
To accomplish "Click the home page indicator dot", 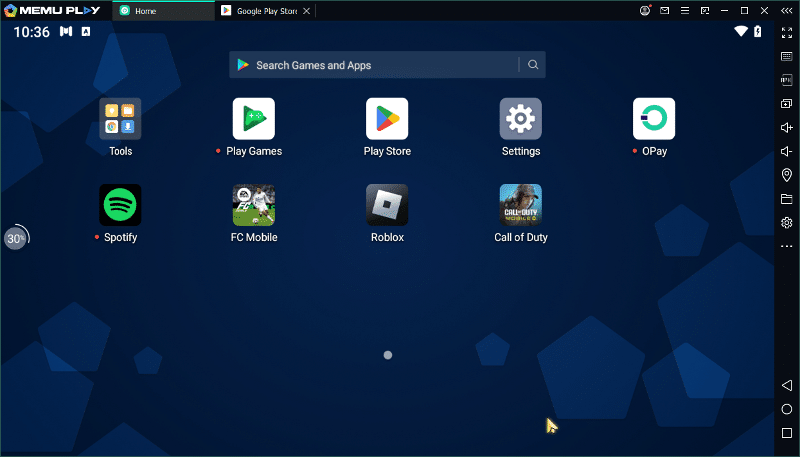I will coord(388,355).
